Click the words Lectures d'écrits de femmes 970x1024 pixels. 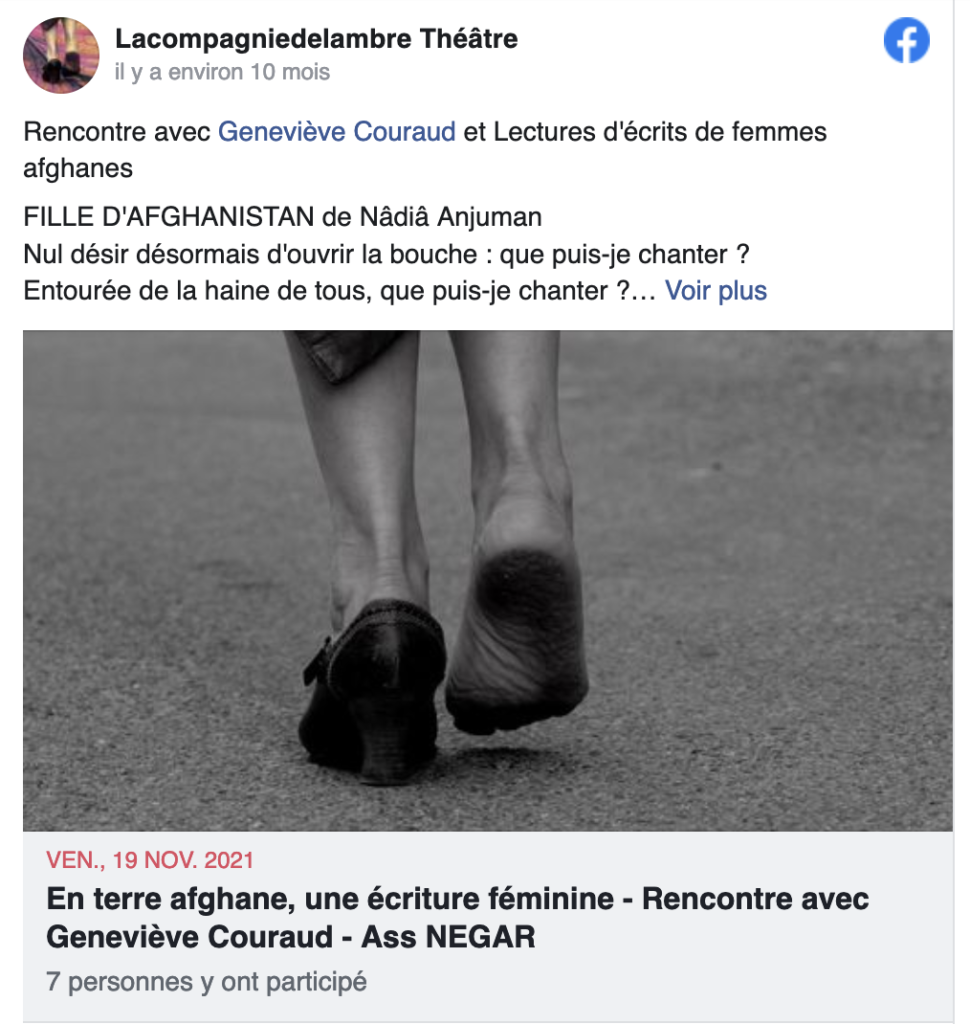click(660, 132)
